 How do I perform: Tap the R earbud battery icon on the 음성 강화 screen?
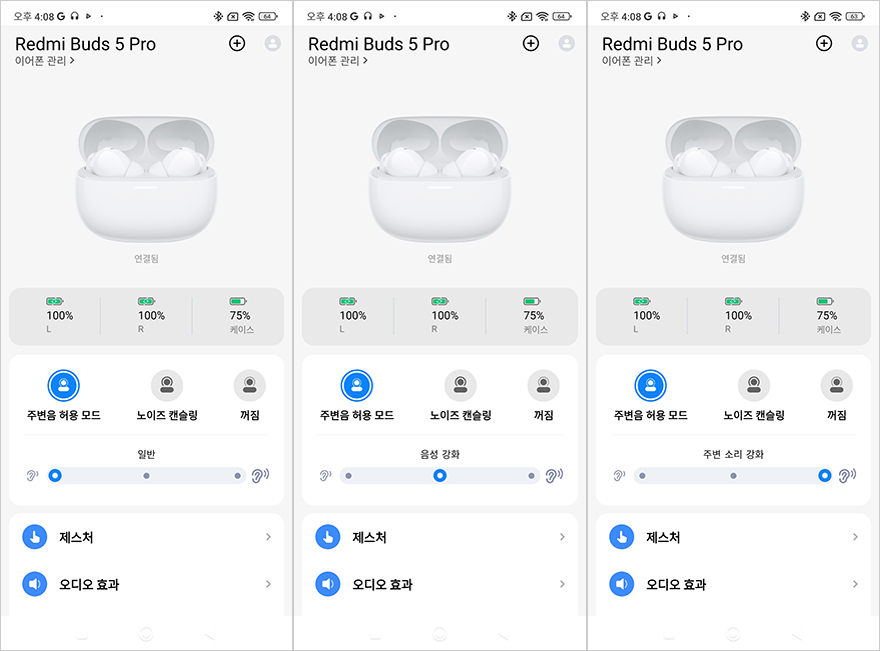coord(439,301)
